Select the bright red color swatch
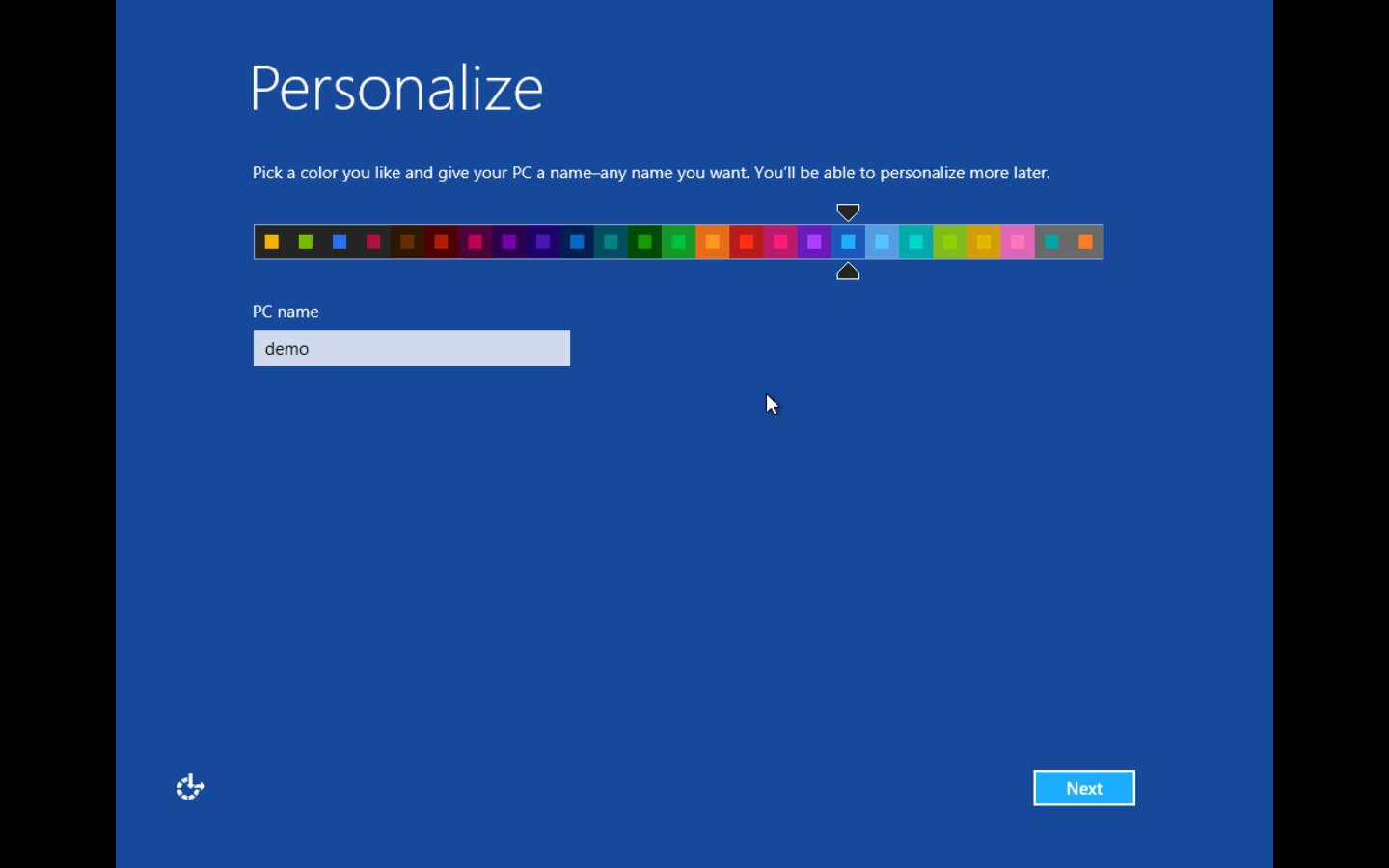Screen dimensions: 1389x868 tap(747, 242)
